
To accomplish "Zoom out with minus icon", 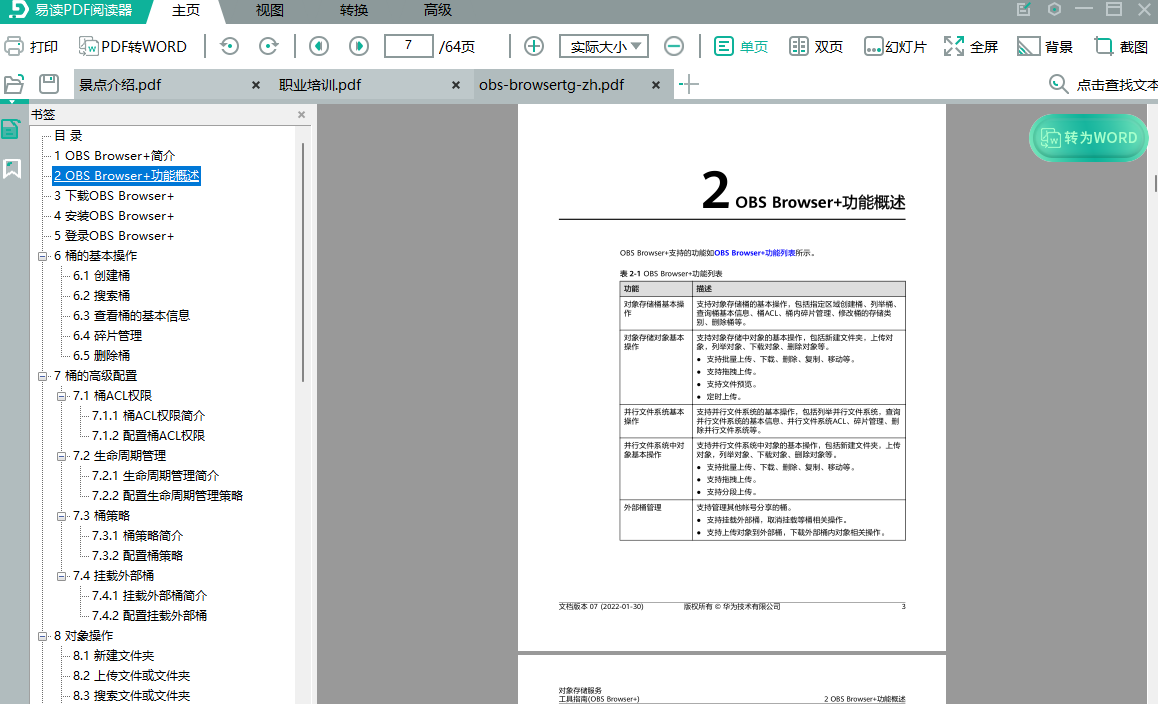I will tap(674, 47).
